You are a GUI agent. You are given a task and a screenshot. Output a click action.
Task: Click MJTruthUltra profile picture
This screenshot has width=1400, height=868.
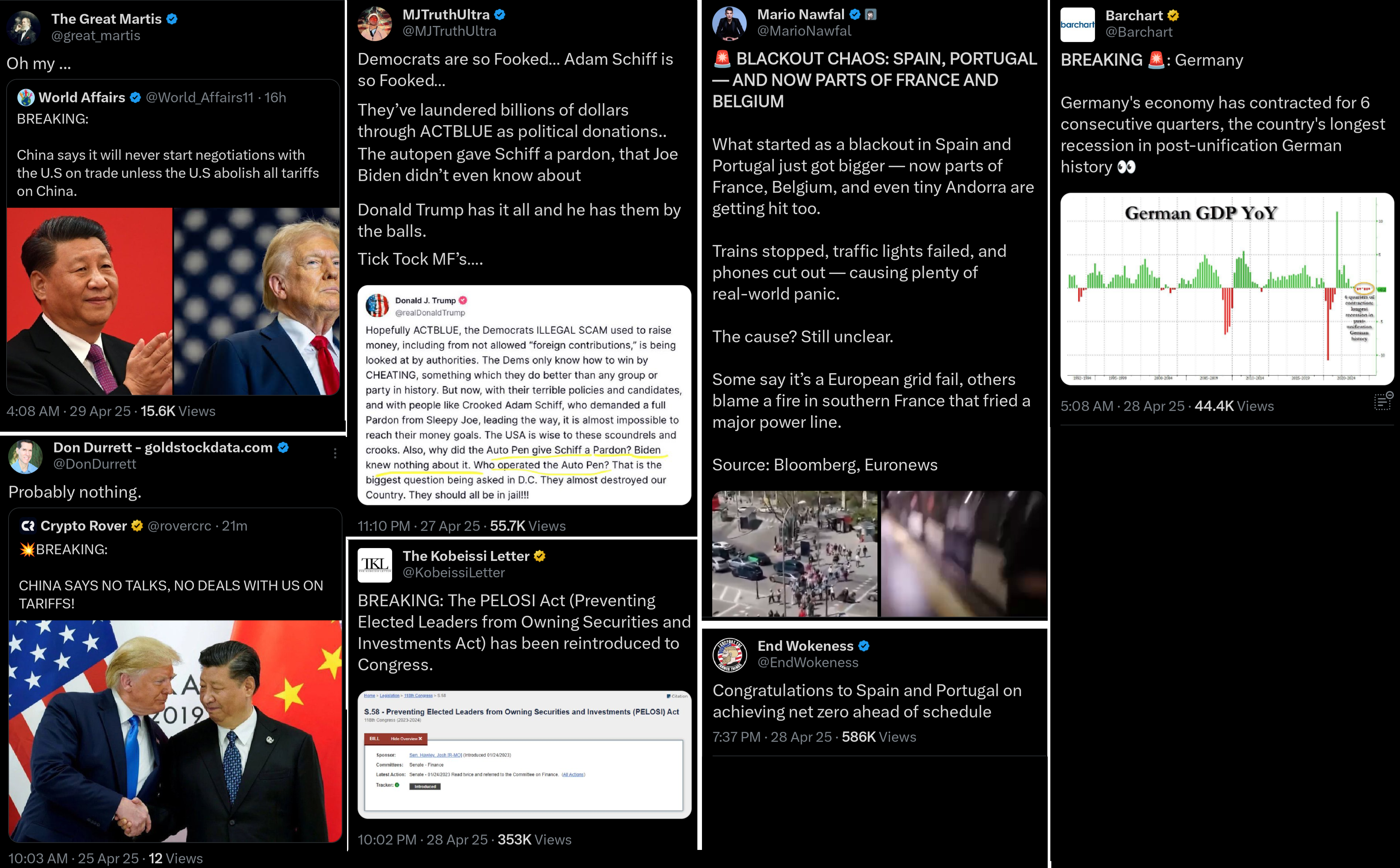point(375,24)
